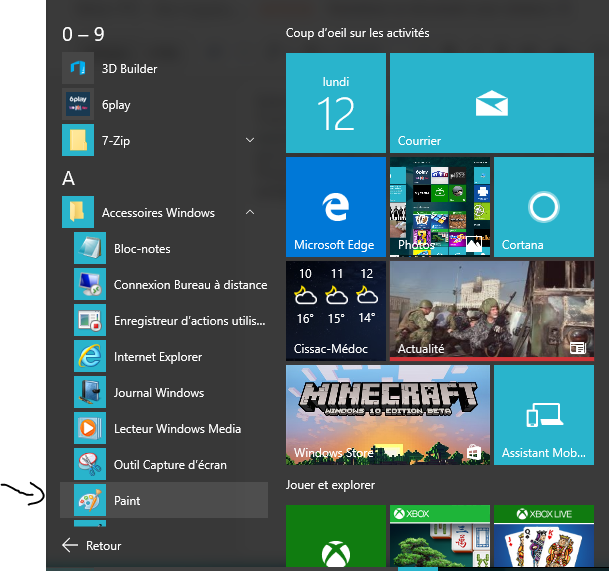Launch the 6play app icon
The width and height of the screenshot is (609, 571).
point(78,104)
